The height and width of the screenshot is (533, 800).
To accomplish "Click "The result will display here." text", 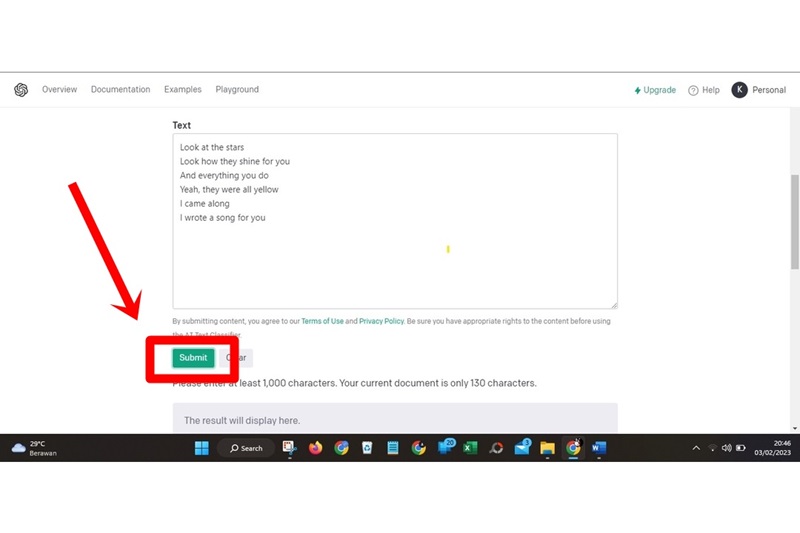I will (242, 420).
